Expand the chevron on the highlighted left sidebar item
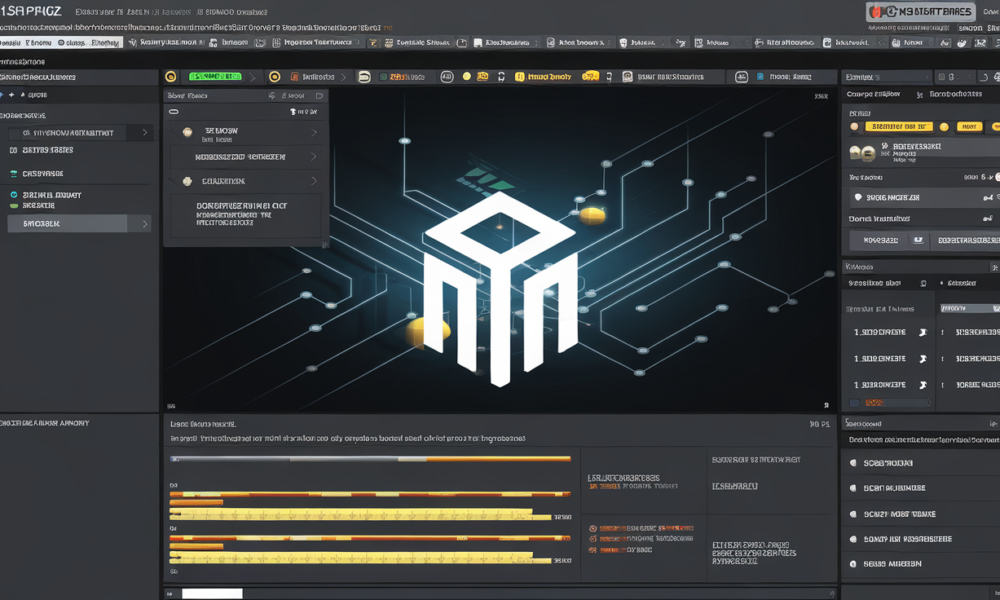This screenshot has width=1000, height=600. [145, 224]
